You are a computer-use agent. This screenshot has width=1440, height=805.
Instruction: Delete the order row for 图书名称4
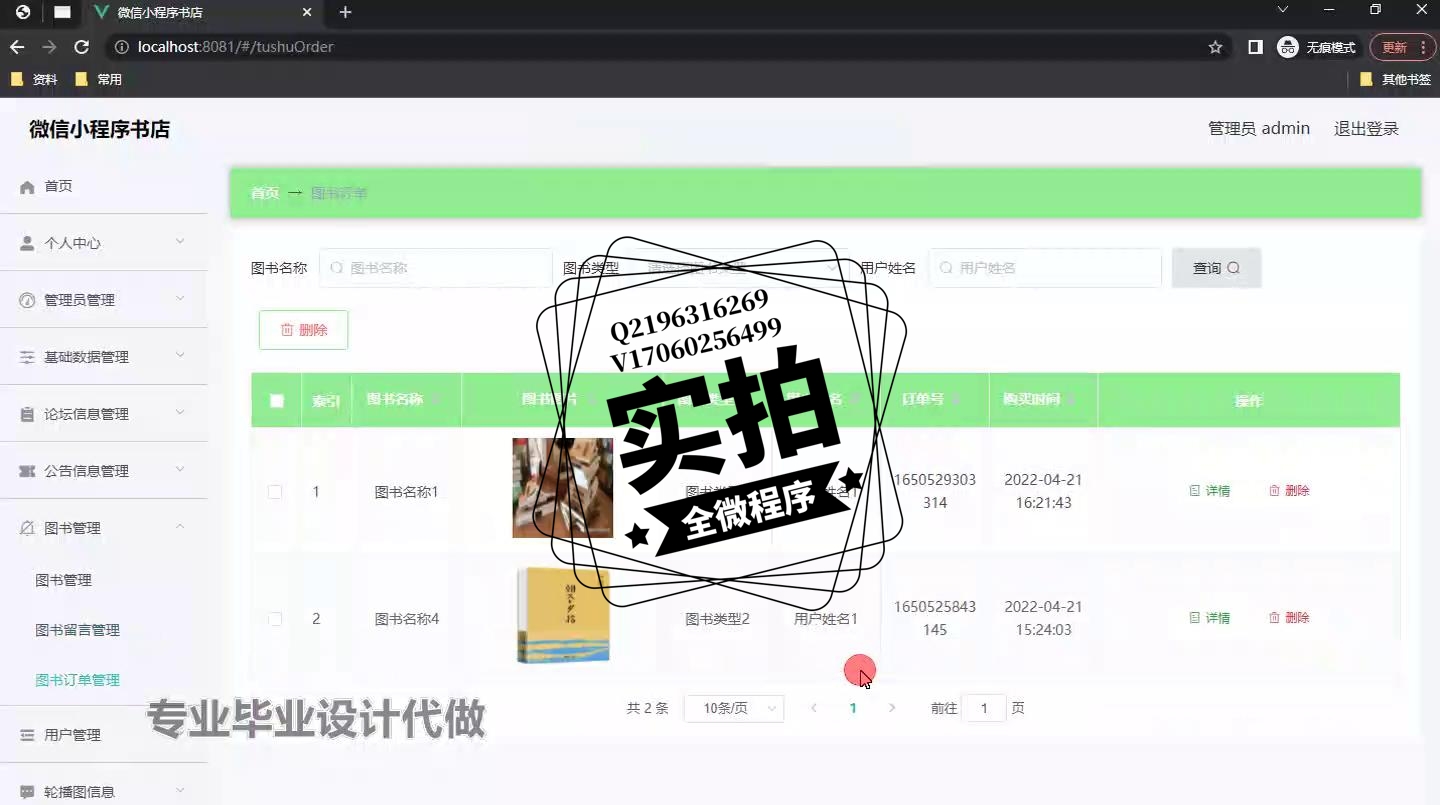[x=1289, y=618]
